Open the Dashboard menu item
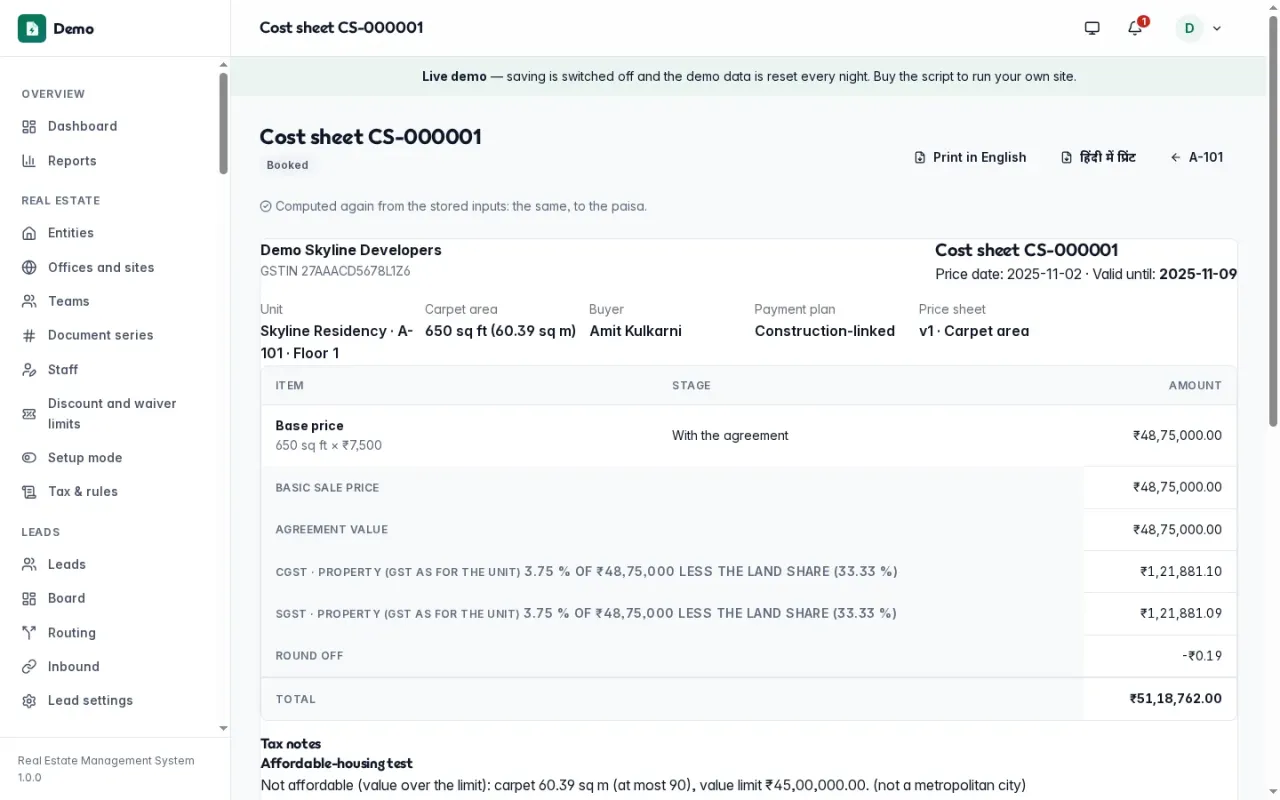The image size is (1280, 800). [110, 126]
